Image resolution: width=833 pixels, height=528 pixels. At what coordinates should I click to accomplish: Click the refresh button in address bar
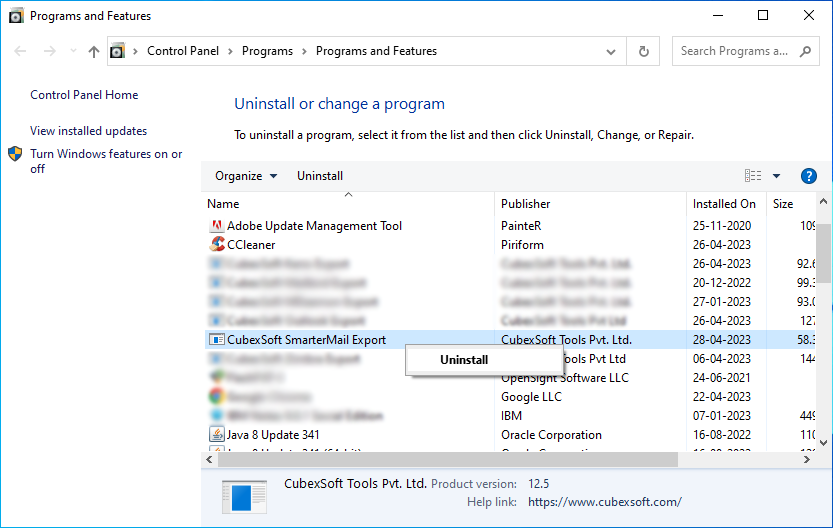tap(643, 51)
